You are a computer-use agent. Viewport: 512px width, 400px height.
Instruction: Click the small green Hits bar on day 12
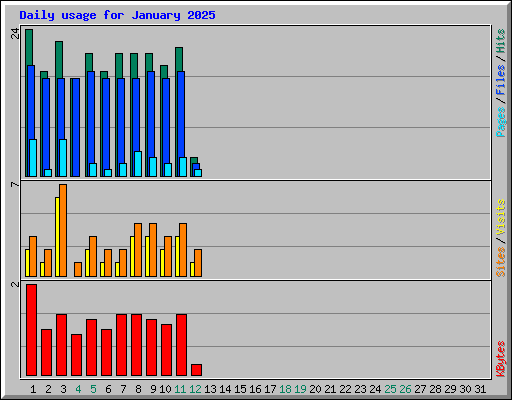pos(194,160)
